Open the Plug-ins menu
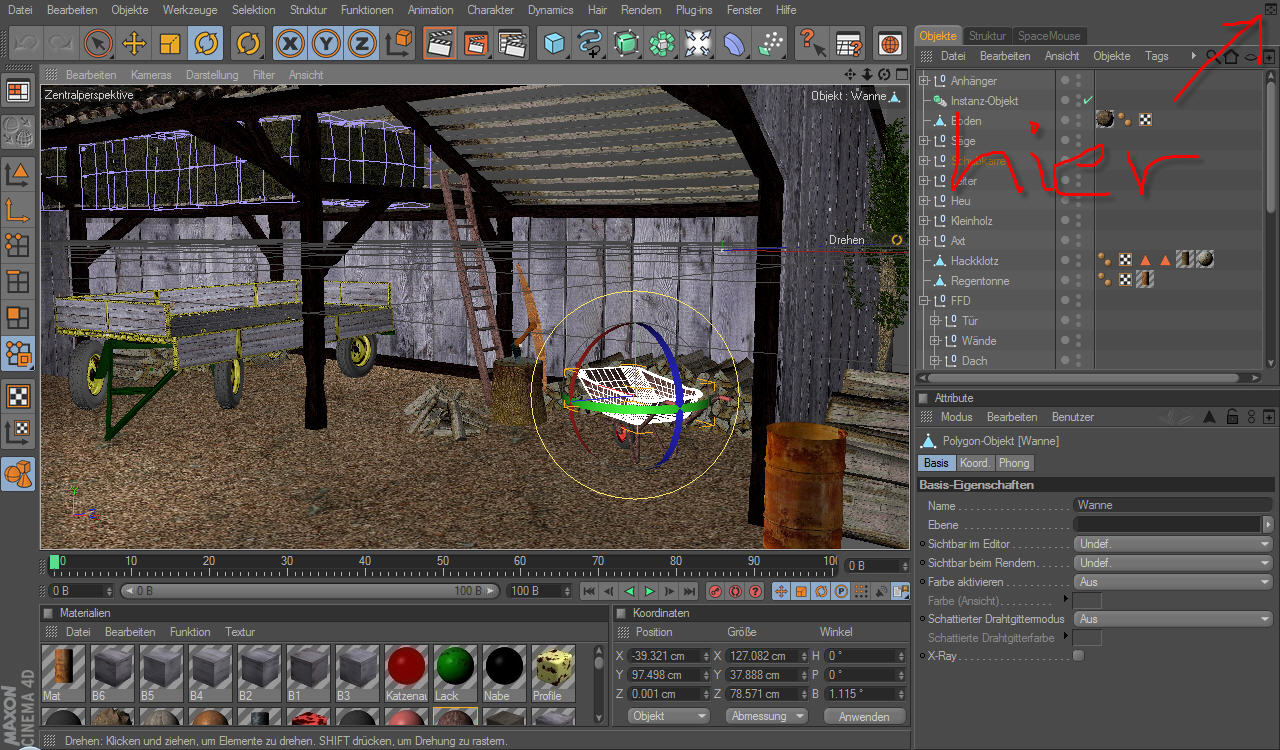Viewport: 1280px width, 750px height. pos(695,10)
